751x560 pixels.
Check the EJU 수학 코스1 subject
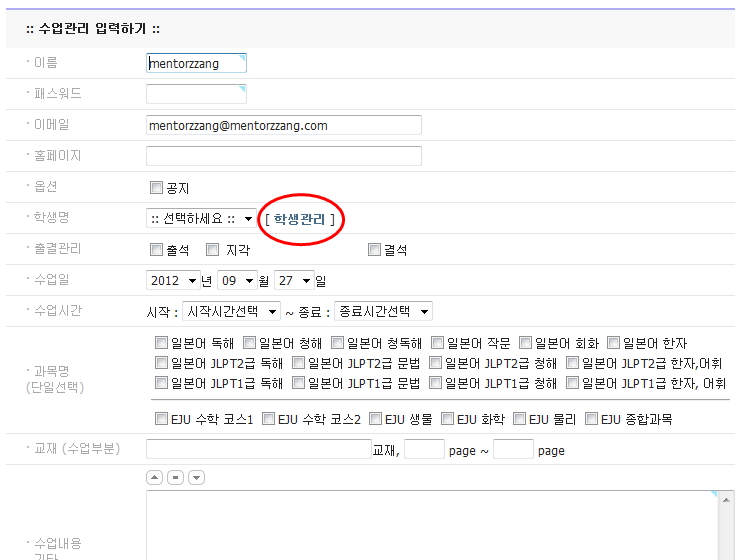point(162,419)
